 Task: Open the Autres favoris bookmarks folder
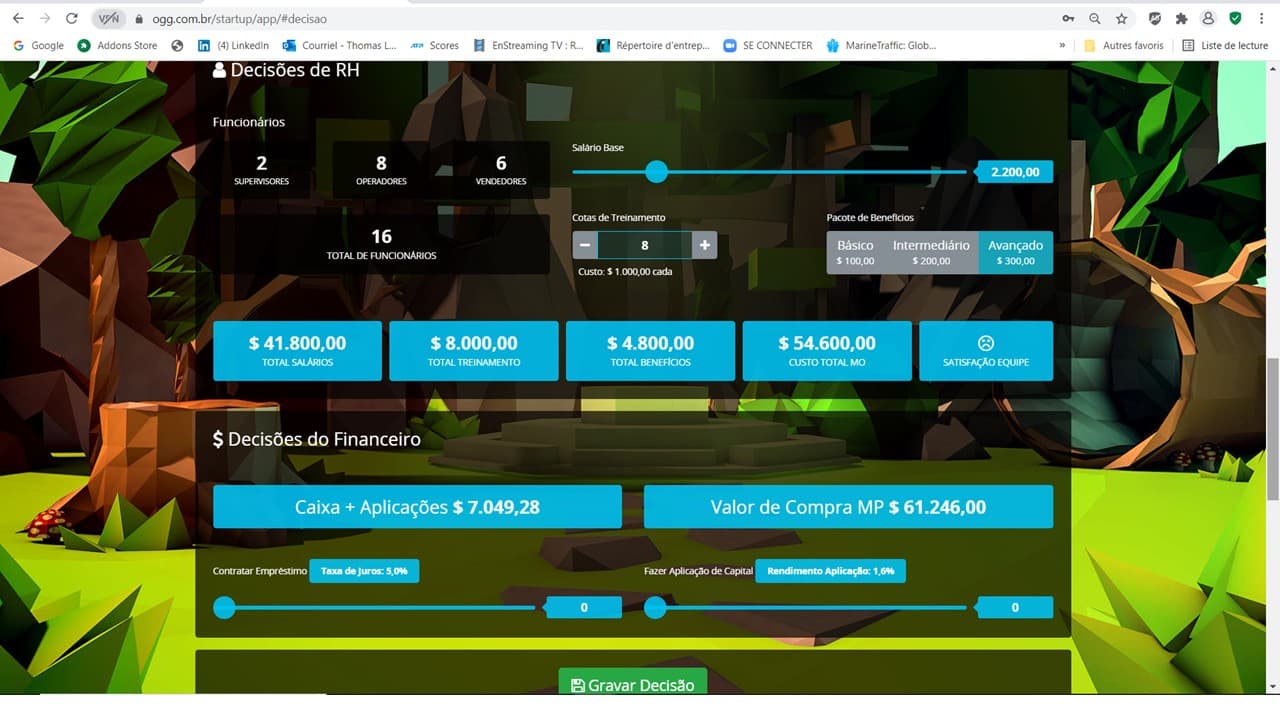pyautogui.click(x=1124, y=45)
